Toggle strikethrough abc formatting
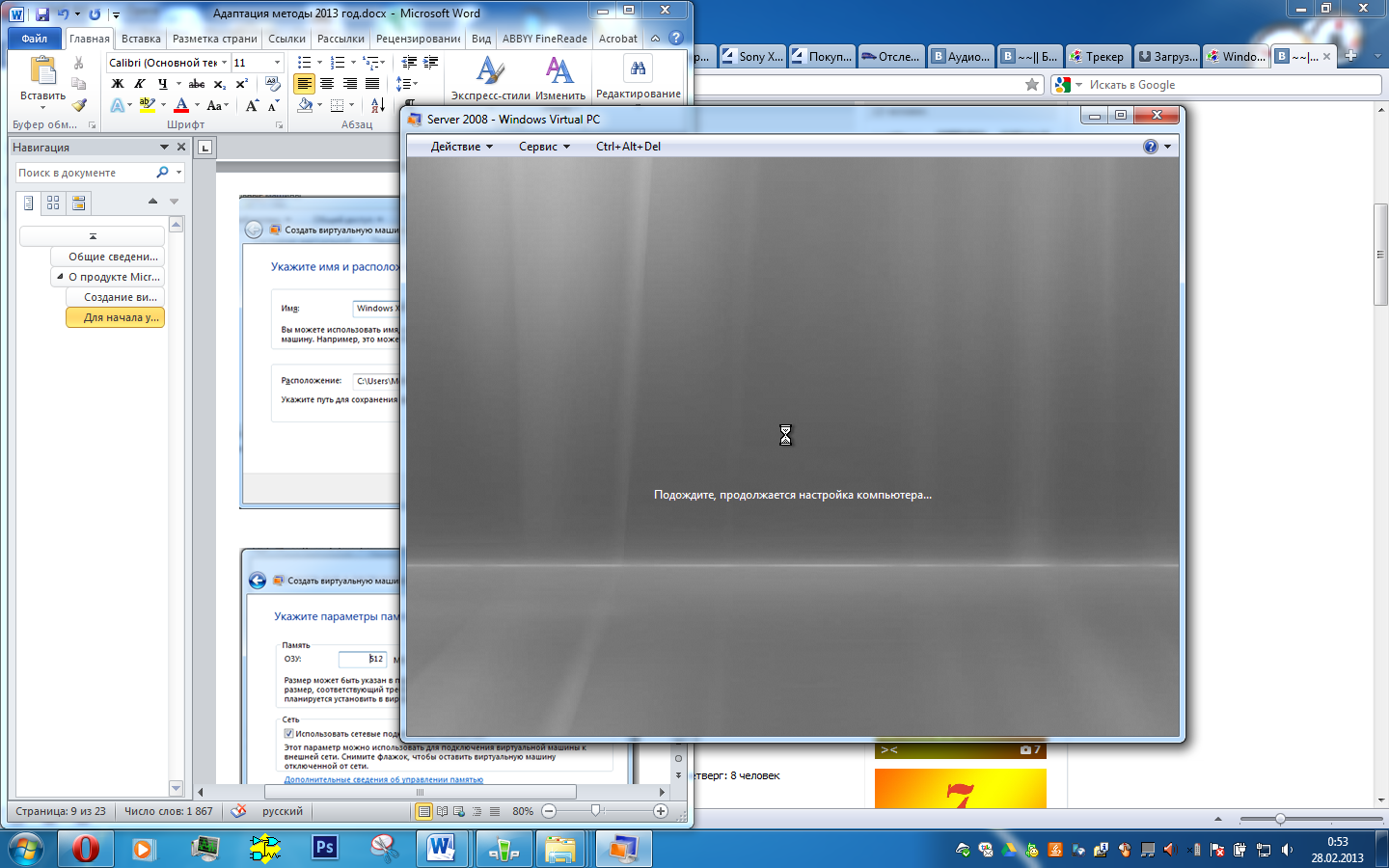Viewport: 1389px width, 868px height. pyautogui.click(x=197, y=84)
